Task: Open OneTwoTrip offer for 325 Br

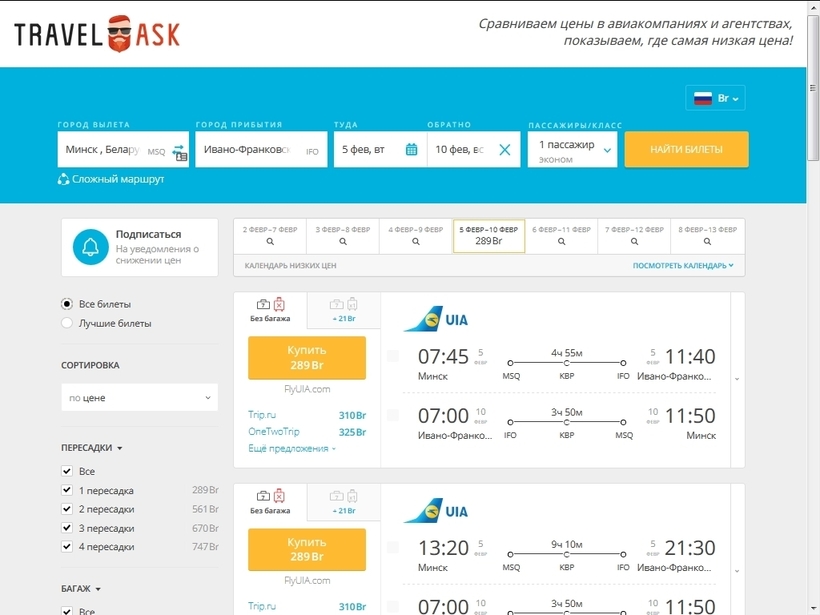Action: click(x=307, y=432)
